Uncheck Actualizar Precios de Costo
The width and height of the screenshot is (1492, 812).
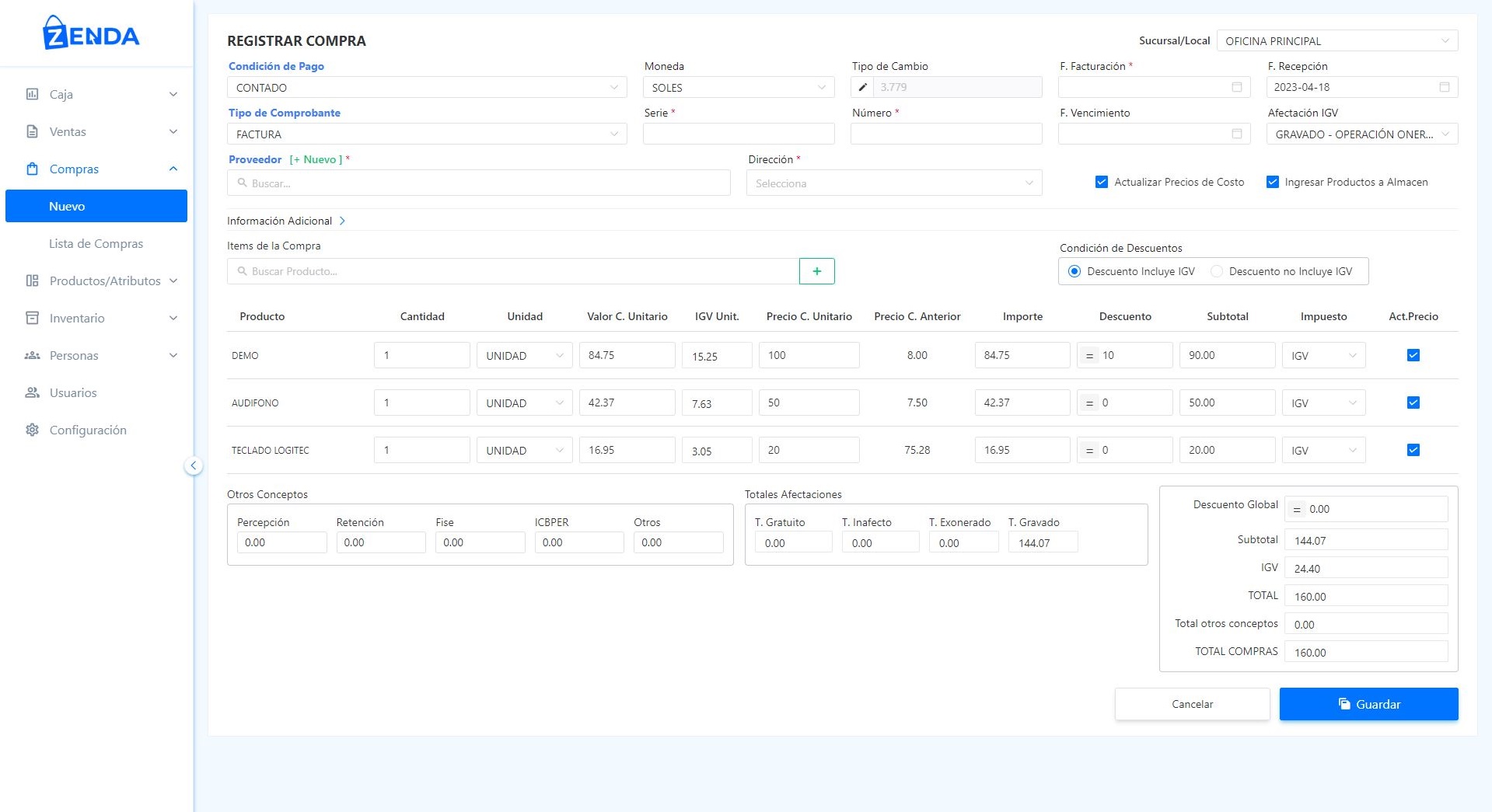tap(1101, 182)
